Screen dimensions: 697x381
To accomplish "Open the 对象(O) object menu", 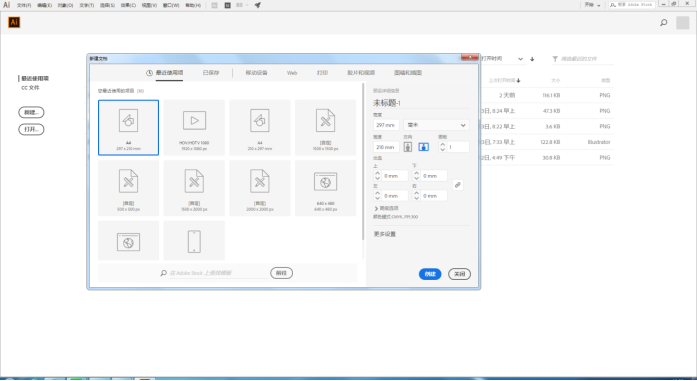I will tap(65, 5).
